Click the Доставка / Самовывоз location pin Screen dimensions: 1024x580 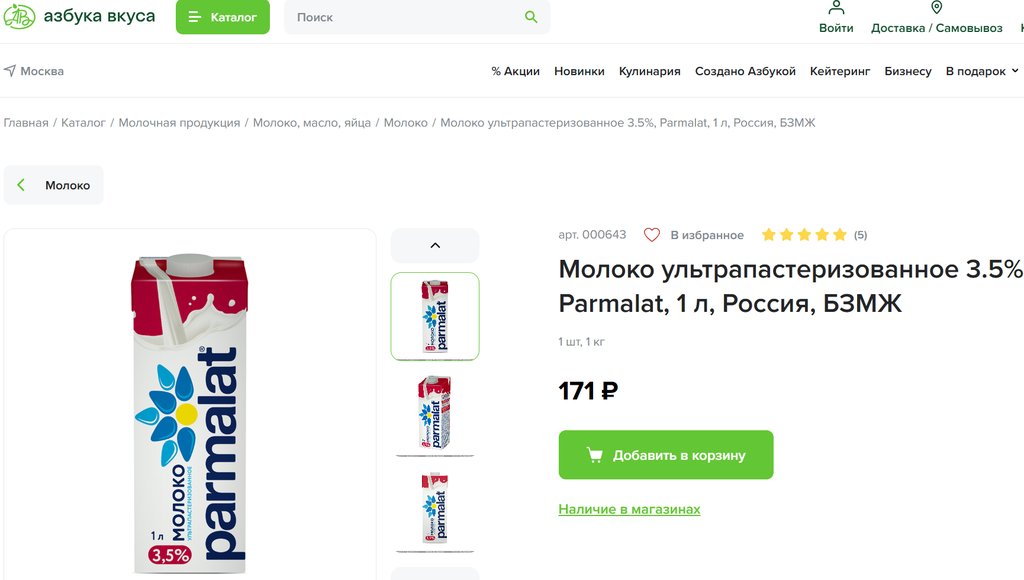click(x=936, y=8)
